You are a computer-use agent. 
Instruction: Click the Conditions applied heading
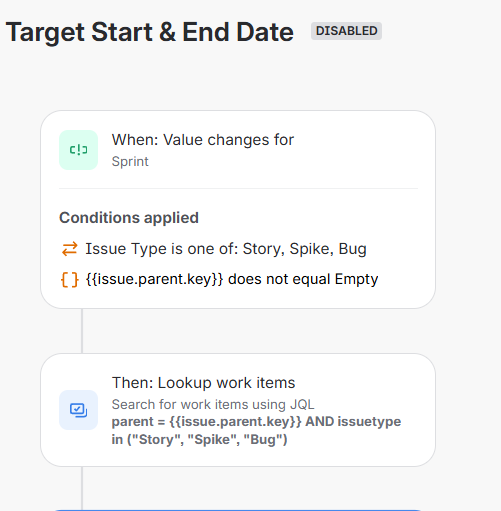[x=129, y=218]
